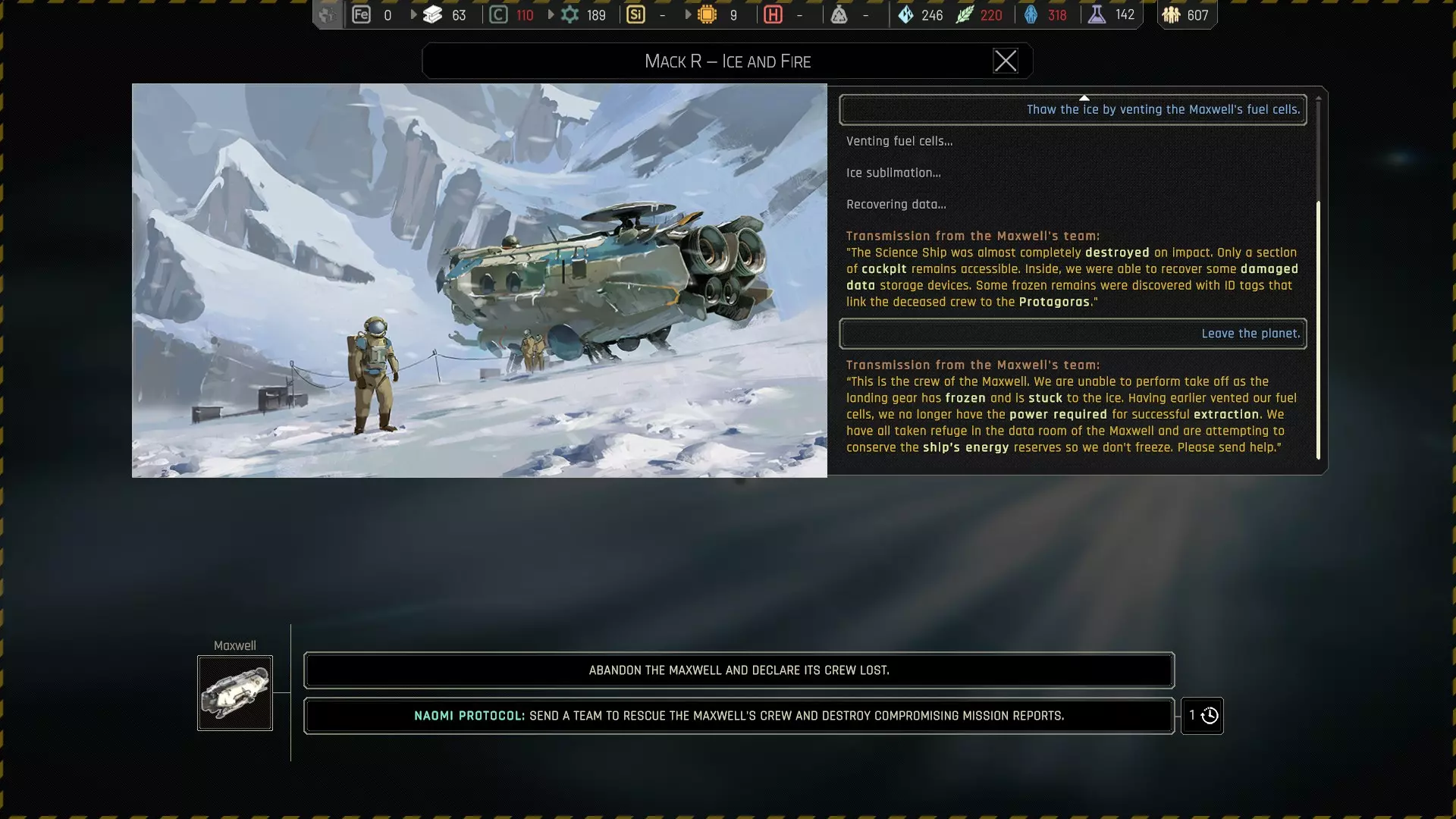1456x819 pixels.
Task: Expand the Silicon to electronics conversion arrow
Action: coord(688,14)
